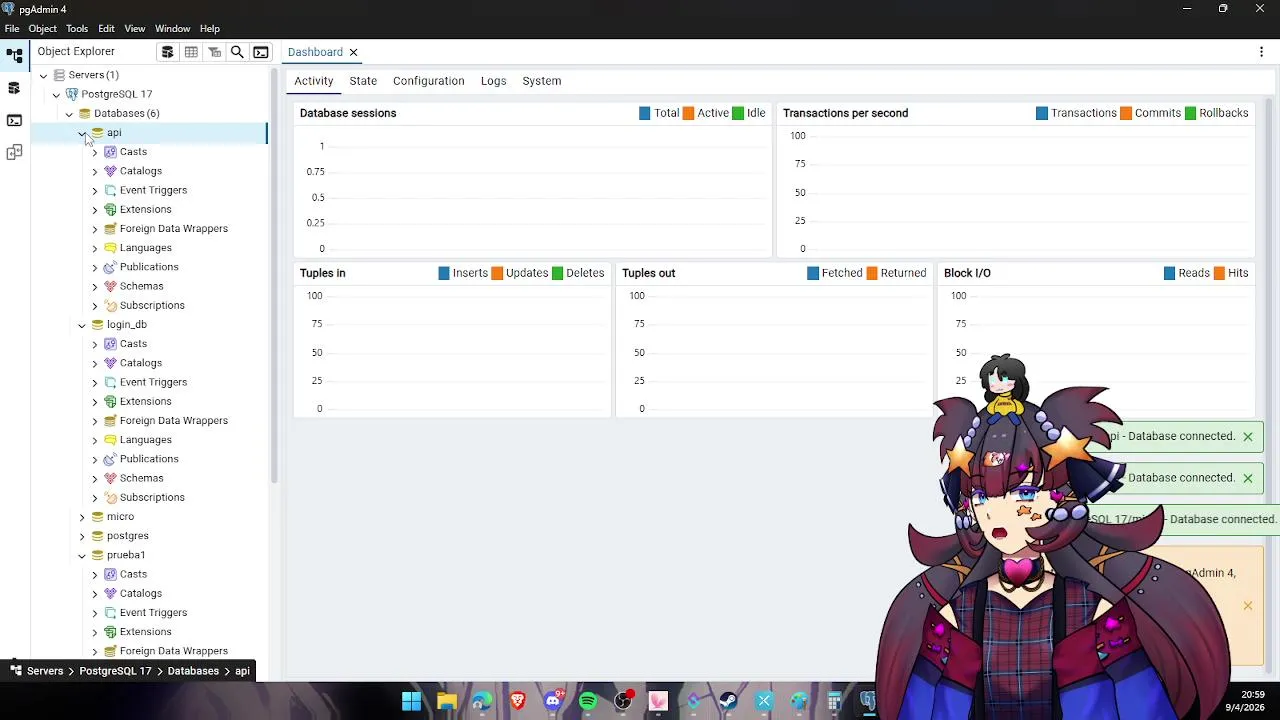Dismiss the api Database connected notification
Viewport: 1280px width, 720px height.
click(1247, 436)
